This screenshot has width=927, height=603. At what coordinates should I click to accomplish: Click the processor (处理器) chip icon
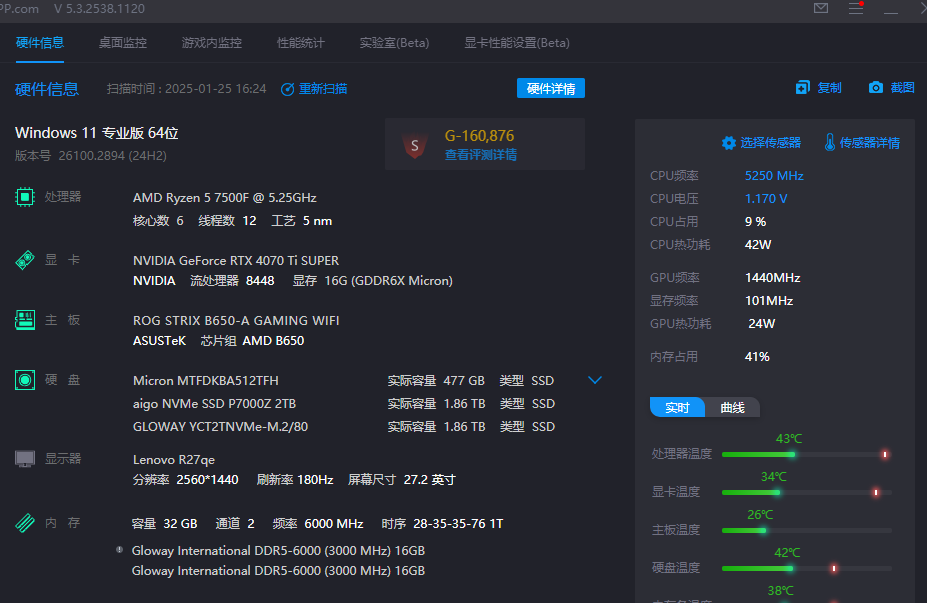click(25, 197)
